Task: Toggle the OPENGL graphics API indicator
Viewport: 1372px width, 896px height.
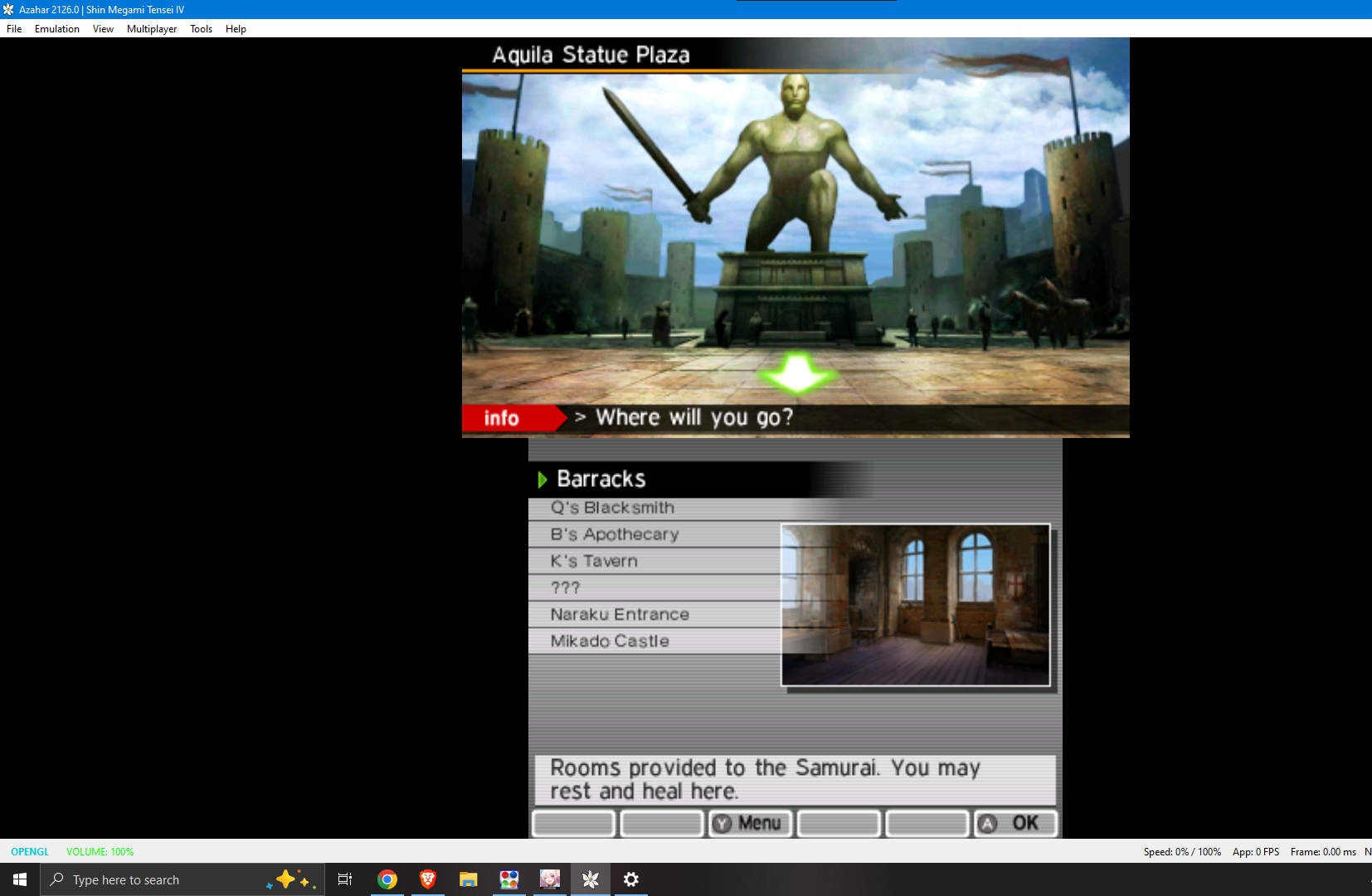Action: (x=30, y=852)
